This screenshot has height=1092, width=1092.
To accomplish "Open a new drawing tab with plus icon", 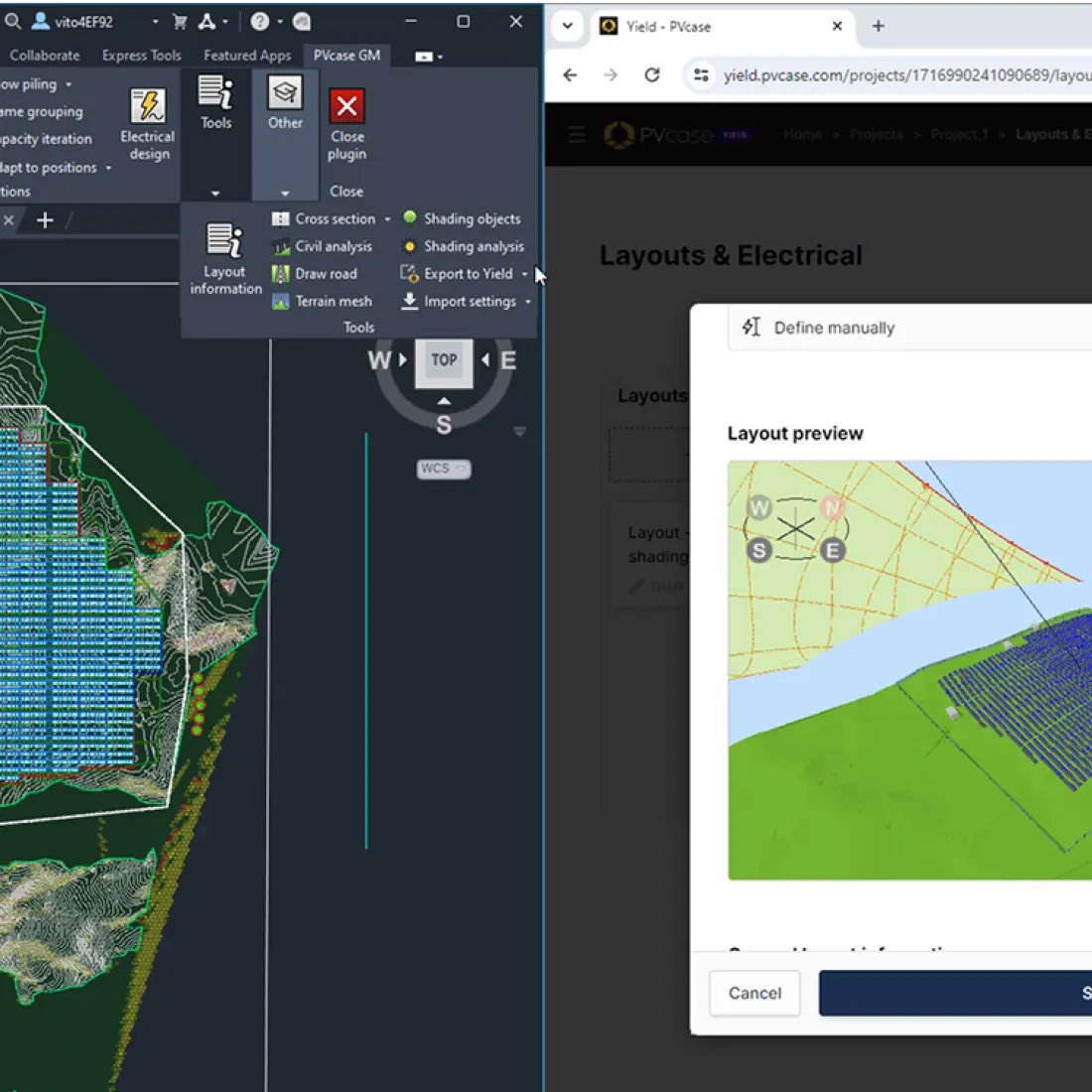I will coord(45,220).
